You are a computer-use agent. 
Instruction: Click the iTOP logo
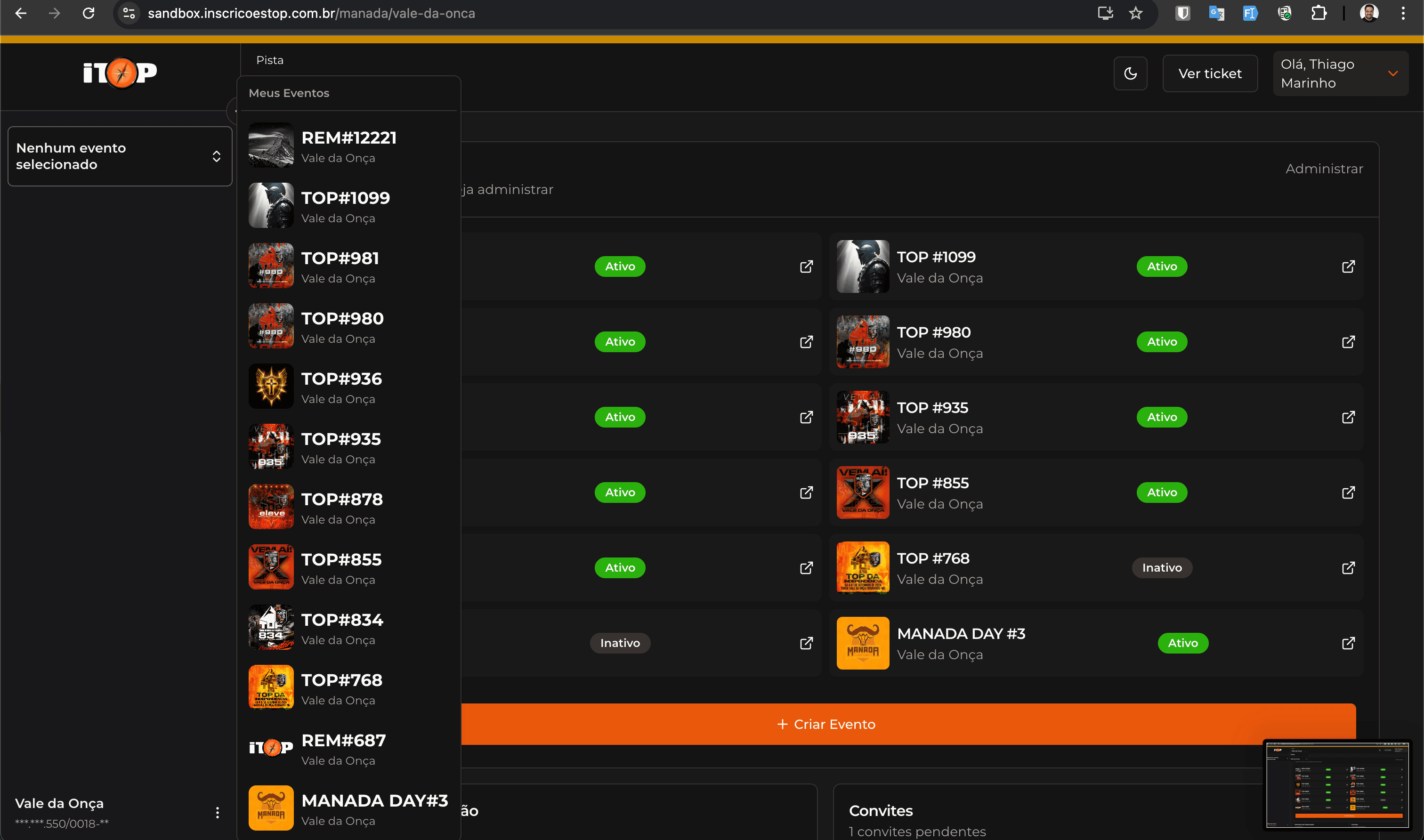(x=120, y=73)
